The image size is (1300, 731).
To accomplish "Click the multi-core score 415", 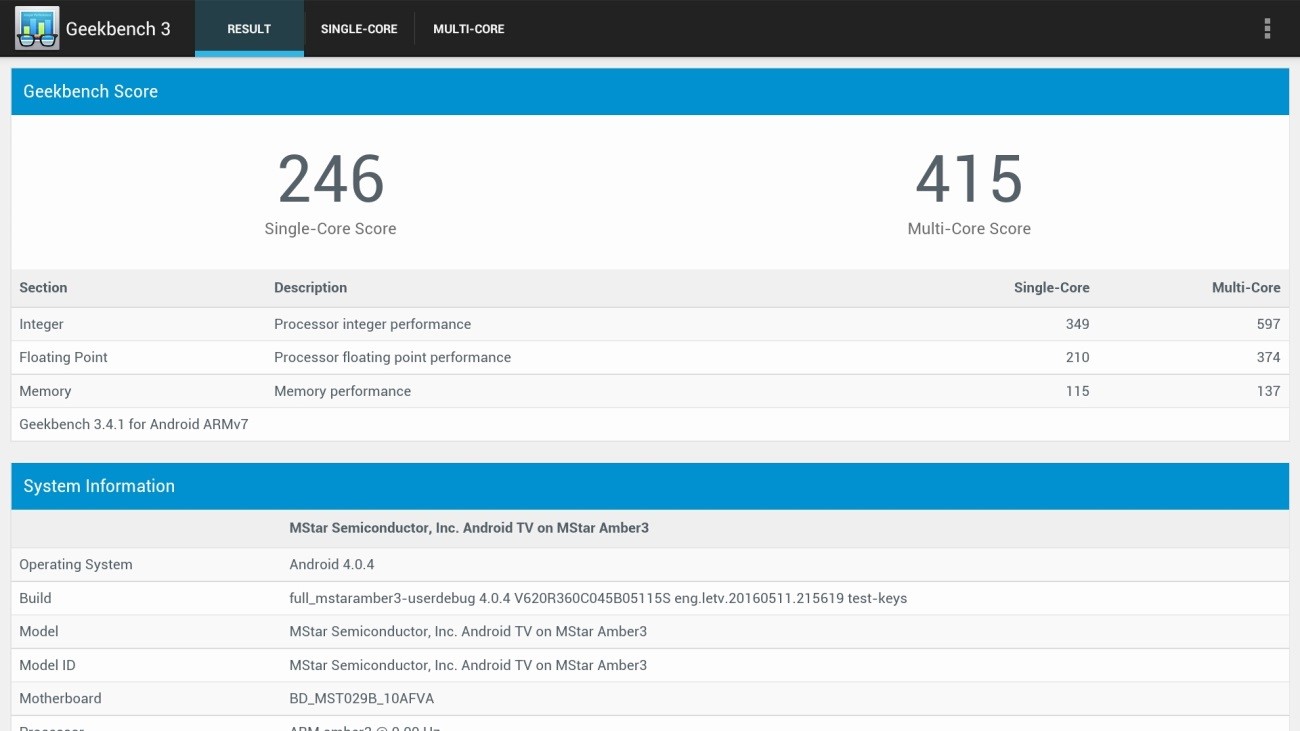I will 969,179.
